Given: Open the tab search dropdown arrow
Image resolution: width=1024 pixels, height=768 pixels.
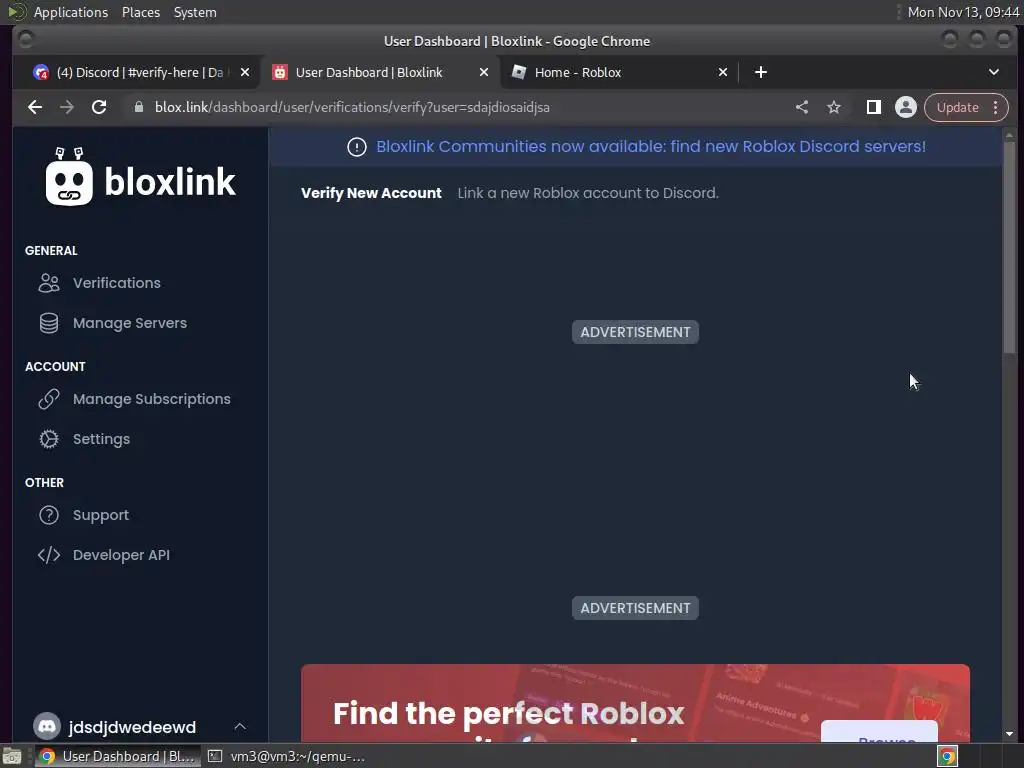Looking at the screenshot, I should click(994, 72).
